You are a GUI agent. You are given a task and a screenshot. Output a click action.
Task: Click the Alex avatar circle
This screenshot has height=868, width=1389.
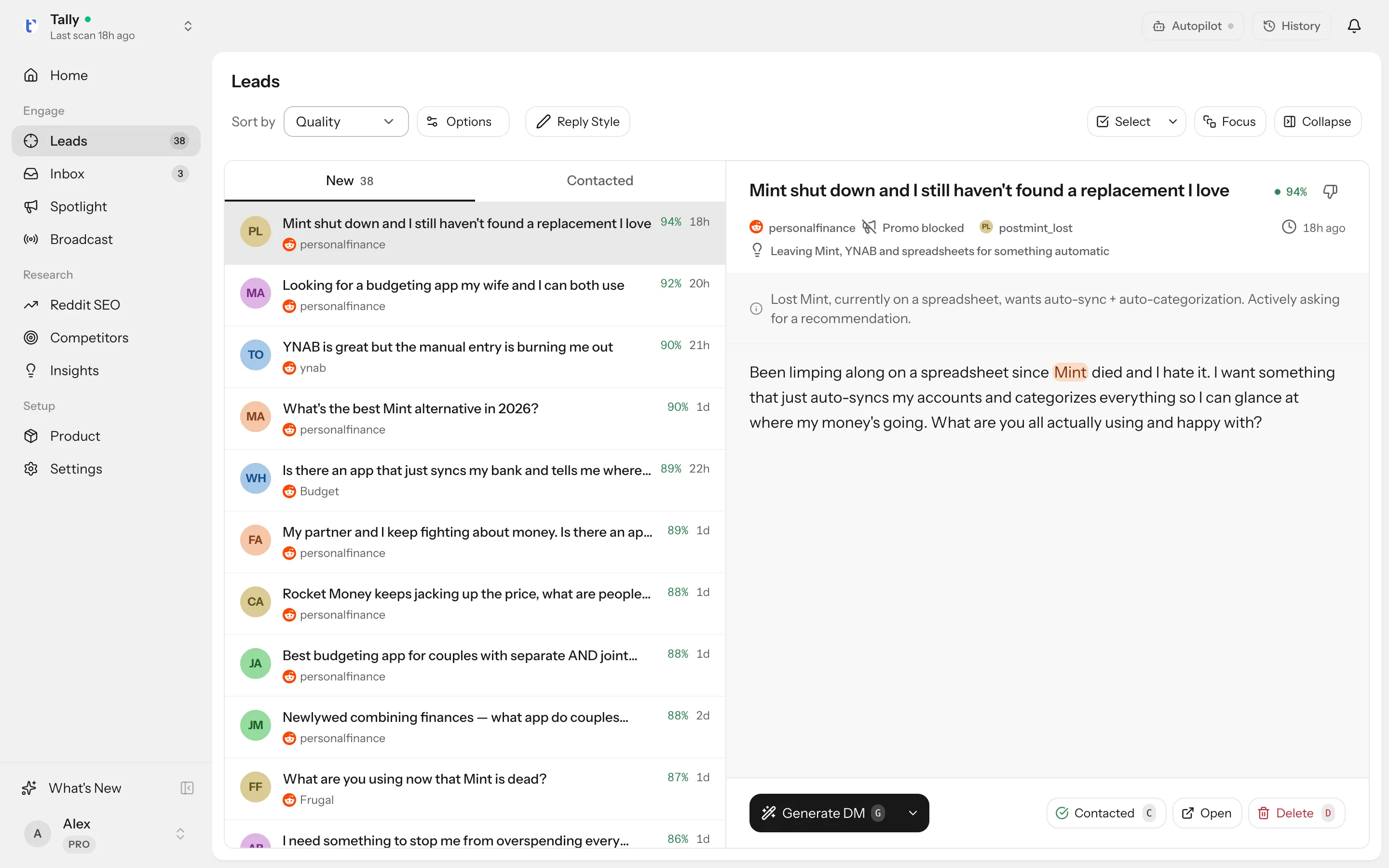click(x=37, y=834)
